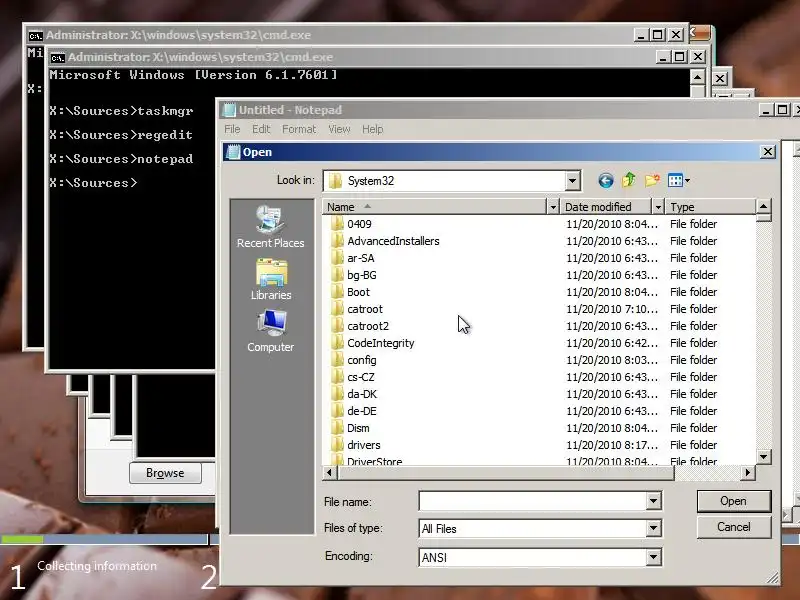800x600 pixels.
Task: Sort by Name column header
Action: click(x=434, y=207)
